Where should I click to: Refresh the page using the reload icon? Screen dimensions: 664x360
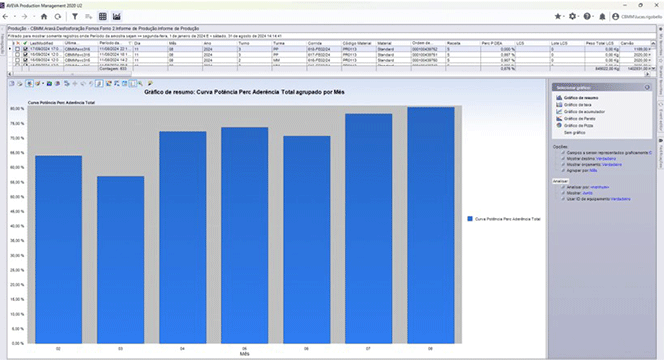pyautogui.click(x=58, y=17)
